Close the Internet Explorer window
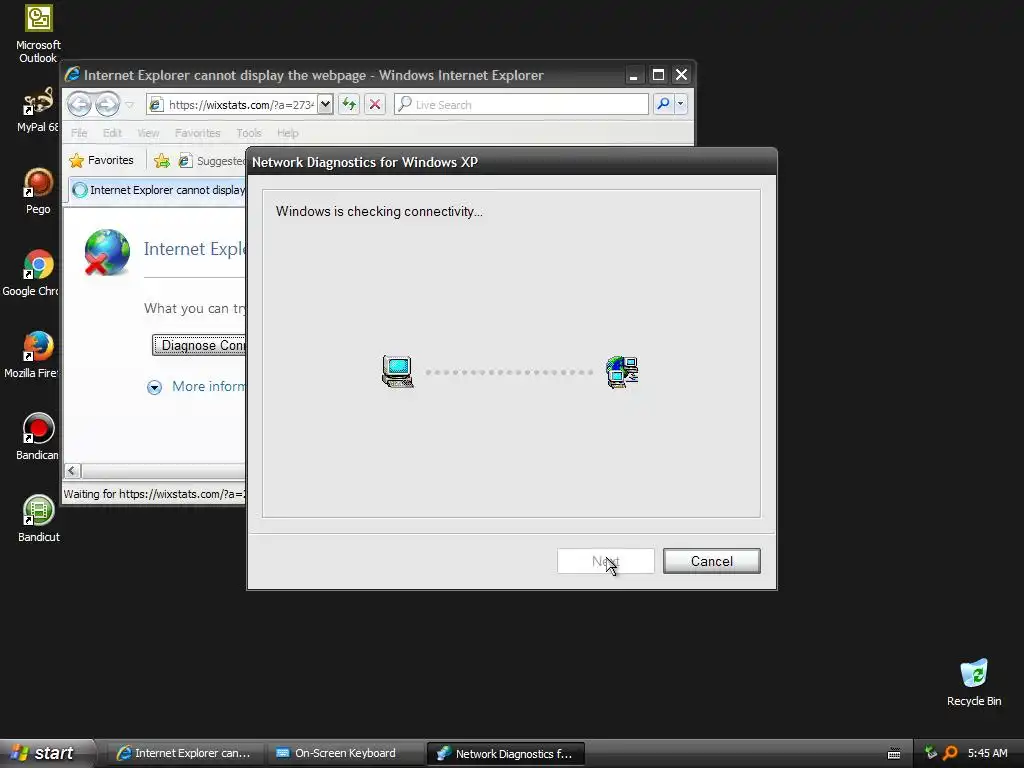1024x768 pixels. [x=681, y=75]
